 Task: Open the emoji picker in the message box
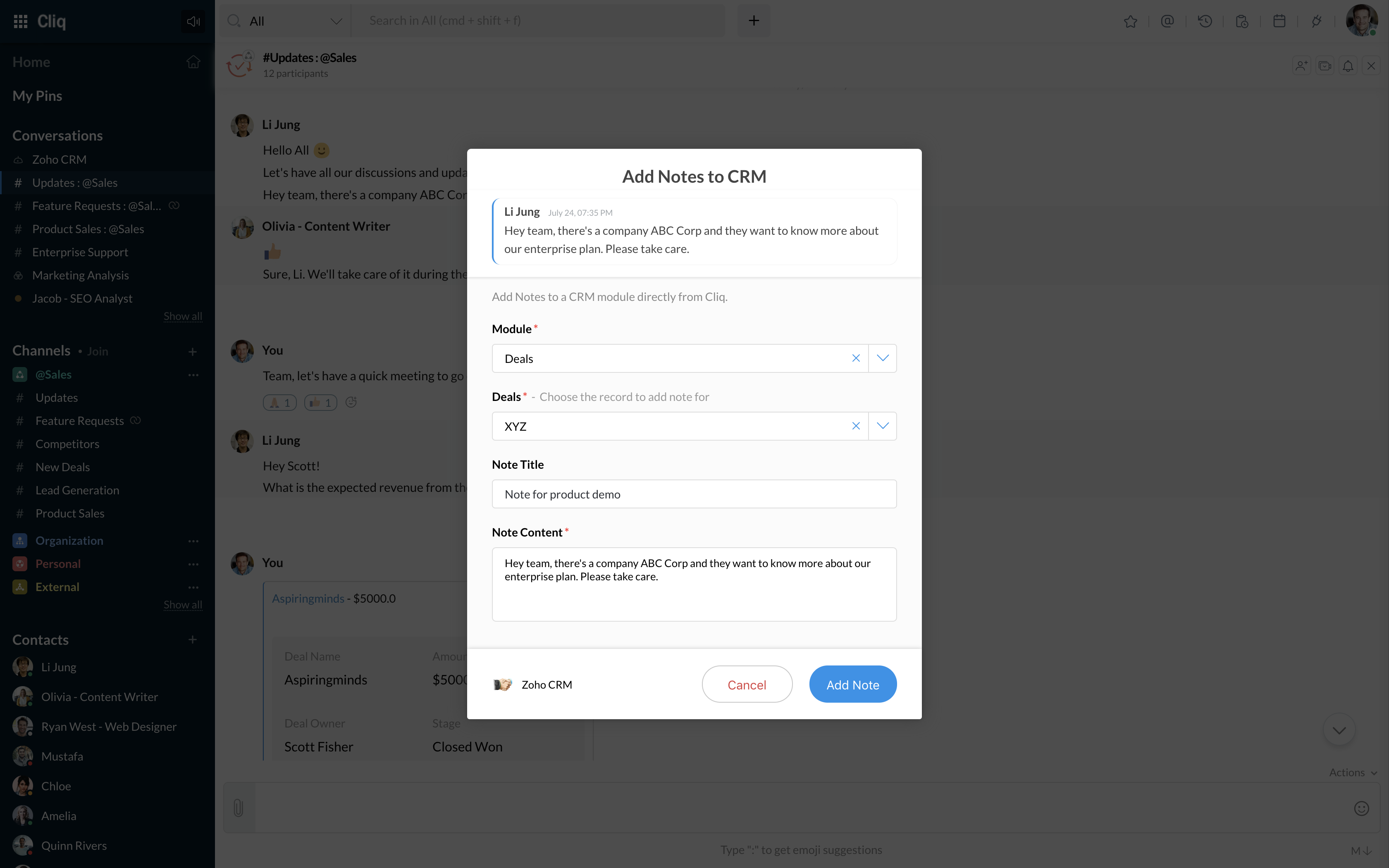[x=1361, y=808]
